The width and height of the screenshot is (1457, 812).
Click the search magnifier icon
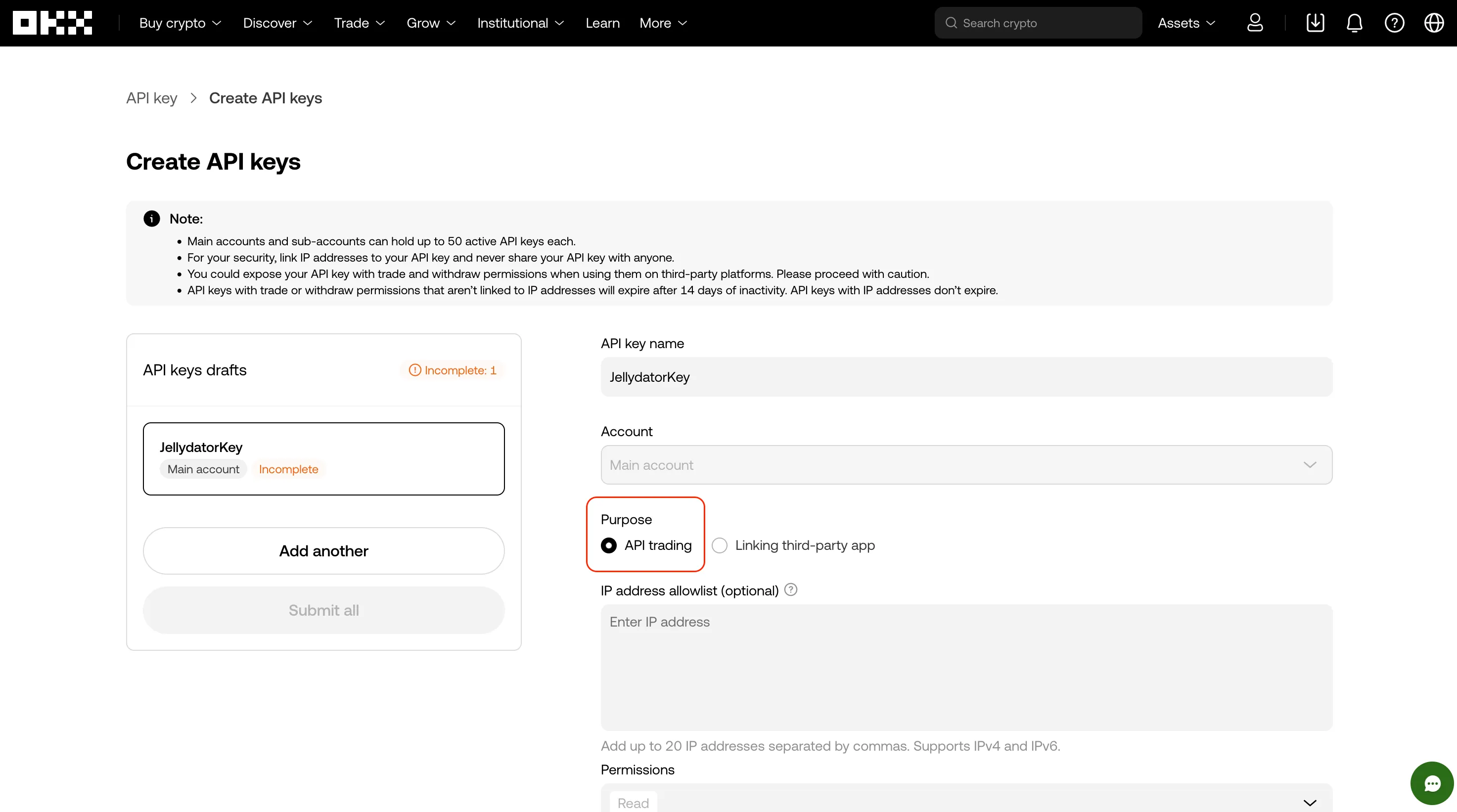[x=952, y=23]
